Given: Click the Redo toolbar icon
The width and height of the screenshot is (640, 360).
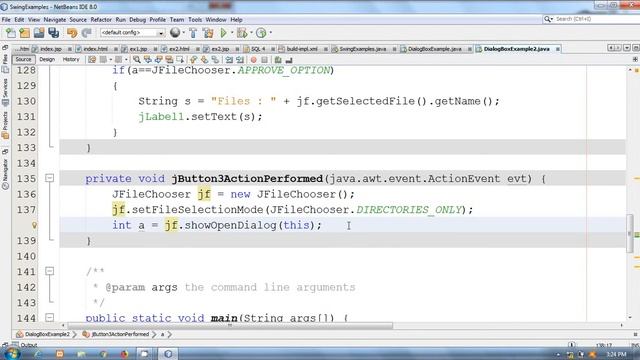Looking at the screenshot, I should tap(86, 33).
